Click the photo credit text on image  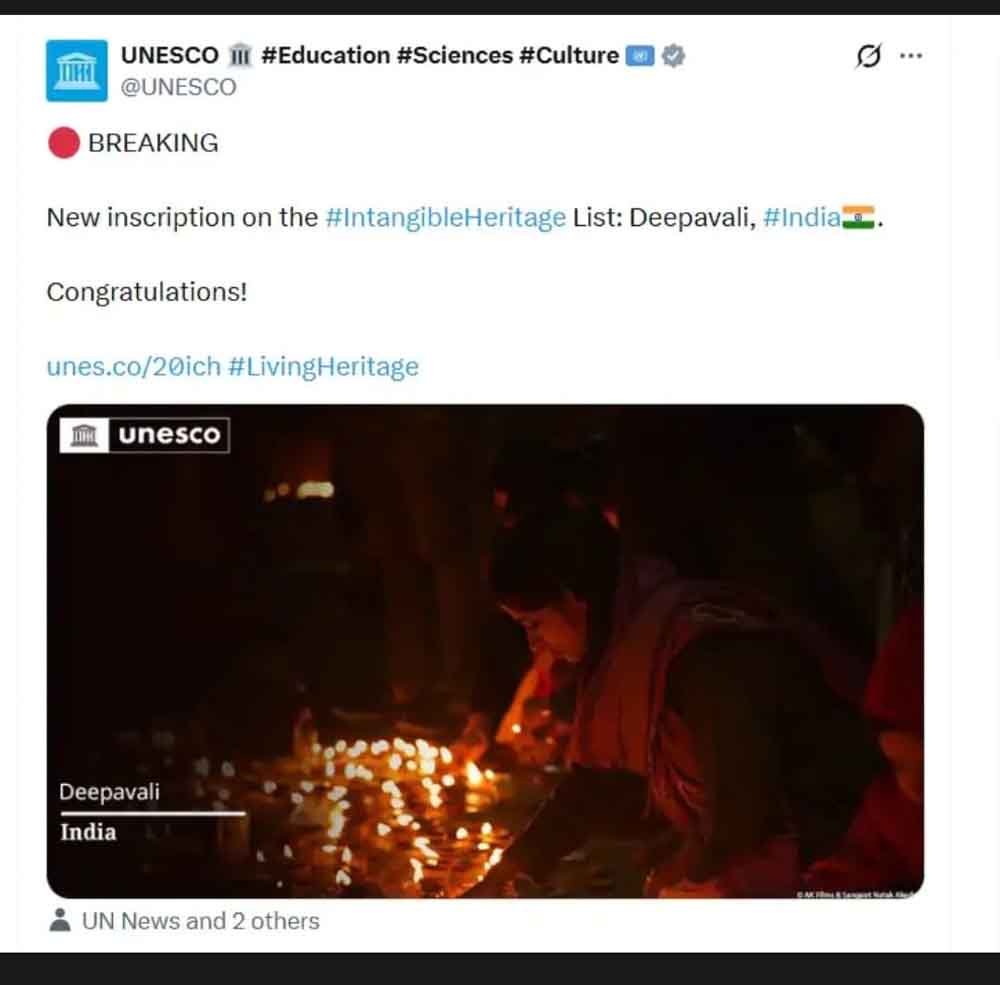coord(855,894)
